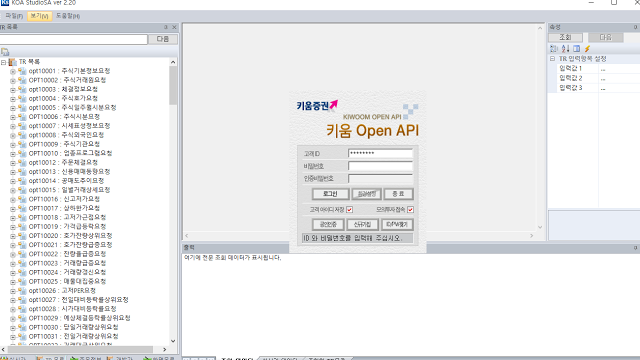Image resolution: width=640 pixels, height=360 pixels.
Task: Click the node icon beside opt10015 일별거래상세요청
Action: point(22,190)
